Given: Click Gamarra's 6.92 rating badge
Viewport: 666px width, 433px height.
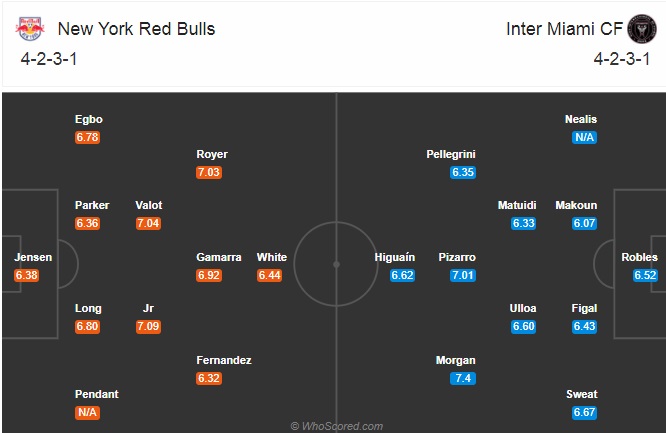Looking at the screenshot, I should (x=208, y=275).
